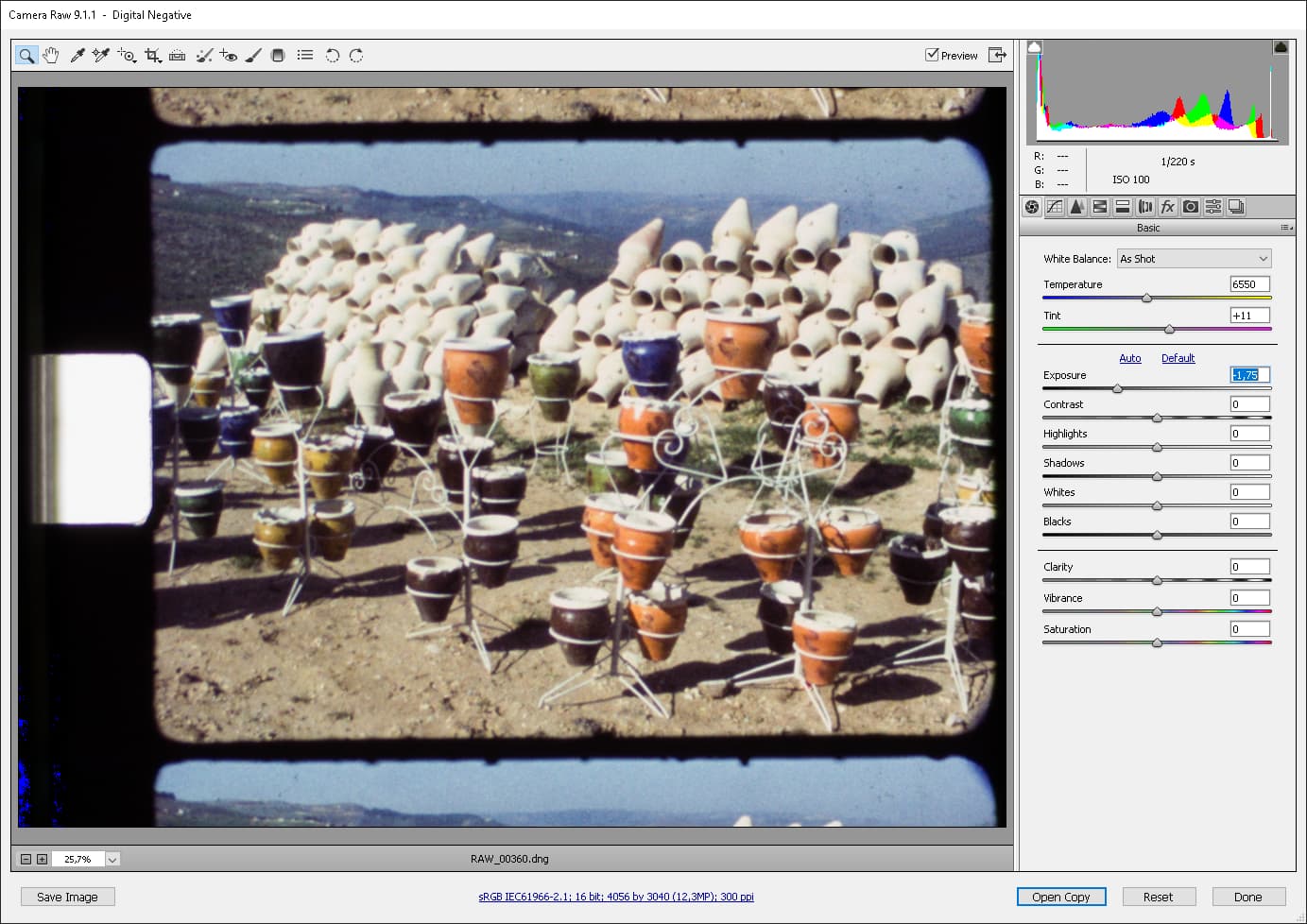
Task: Click the Saturation slider handle
Action: point(1157,642)
